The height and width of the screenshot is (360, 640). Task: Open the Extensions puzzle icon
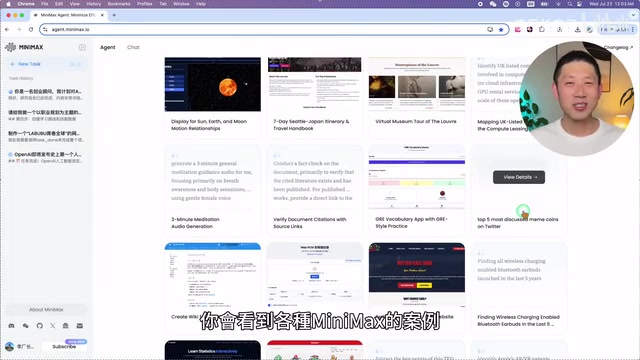[x=542, y=29]
